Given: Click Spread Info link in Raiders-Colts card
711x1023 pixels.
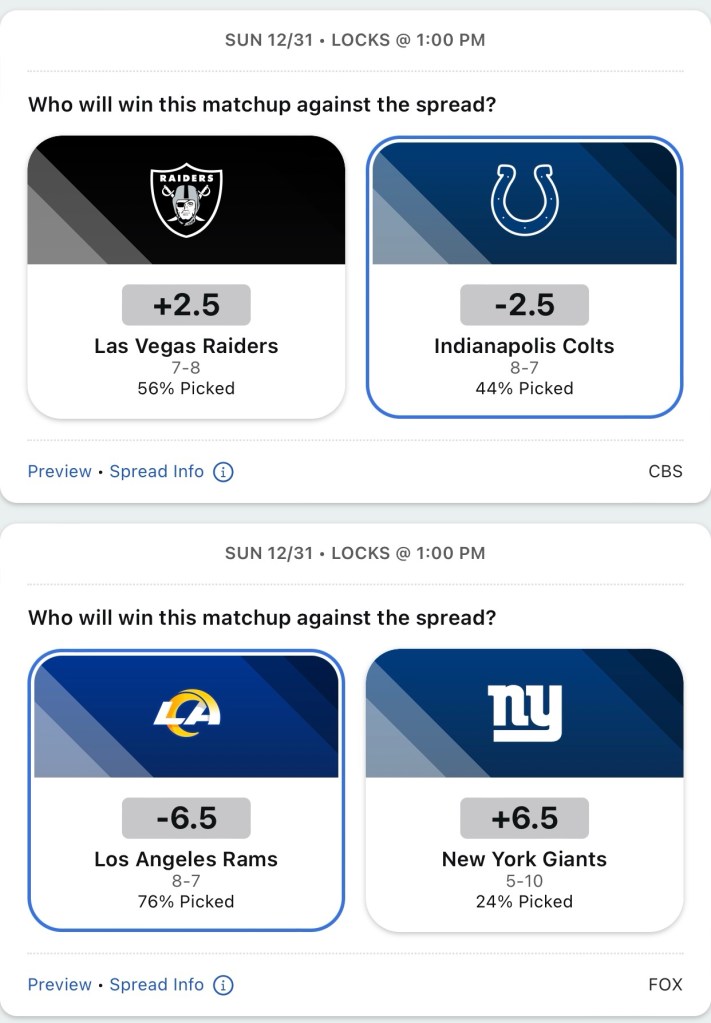Looking at the screenshot, I should pos(156,472).
